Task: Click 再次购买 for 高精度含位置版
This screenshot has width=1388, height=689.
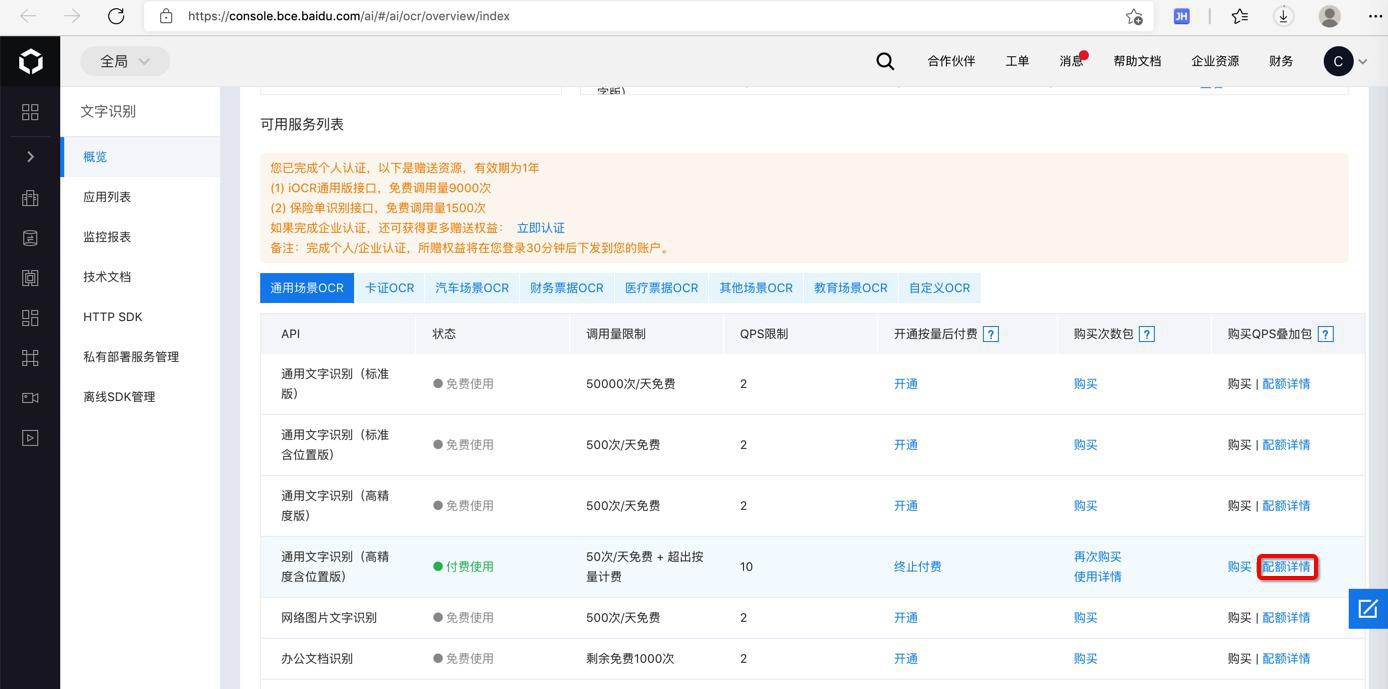Action: point(1097,557)
